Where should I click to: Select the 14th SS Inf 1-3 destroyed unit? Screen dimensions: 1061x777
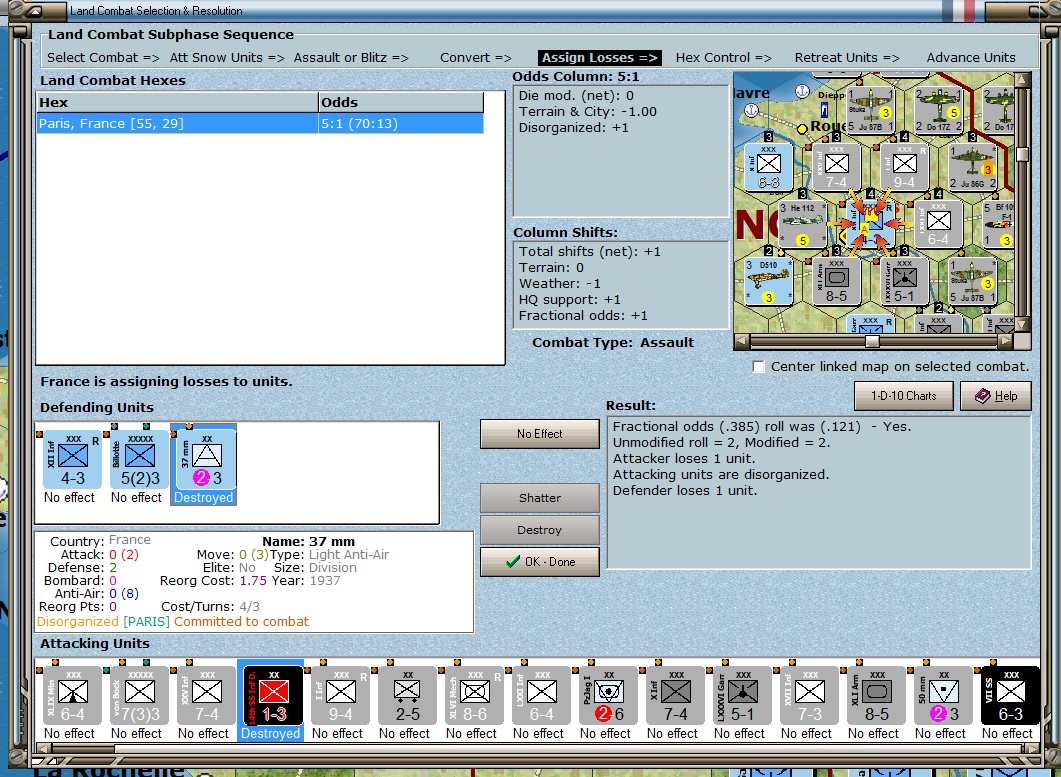pyautogui.click(x=273, y=696)
